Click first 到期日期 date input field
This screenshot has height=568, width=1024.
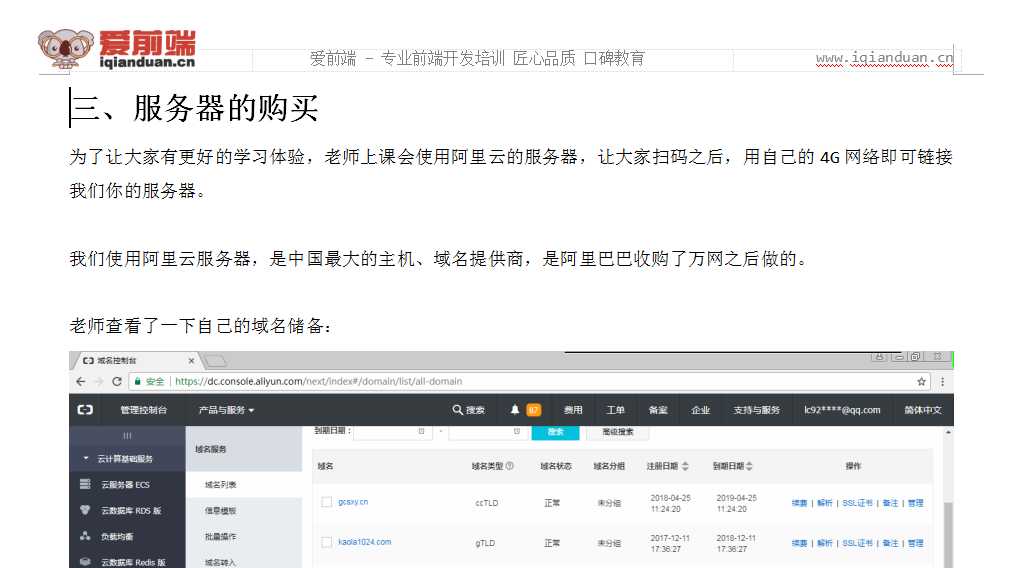coord(393,432)
